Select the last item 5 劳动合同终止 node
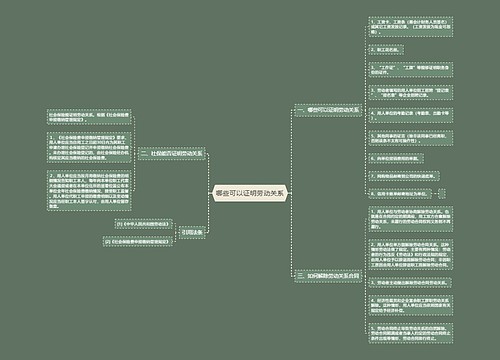This screenshot has height=360, width=500. click(x=411, y=333)
